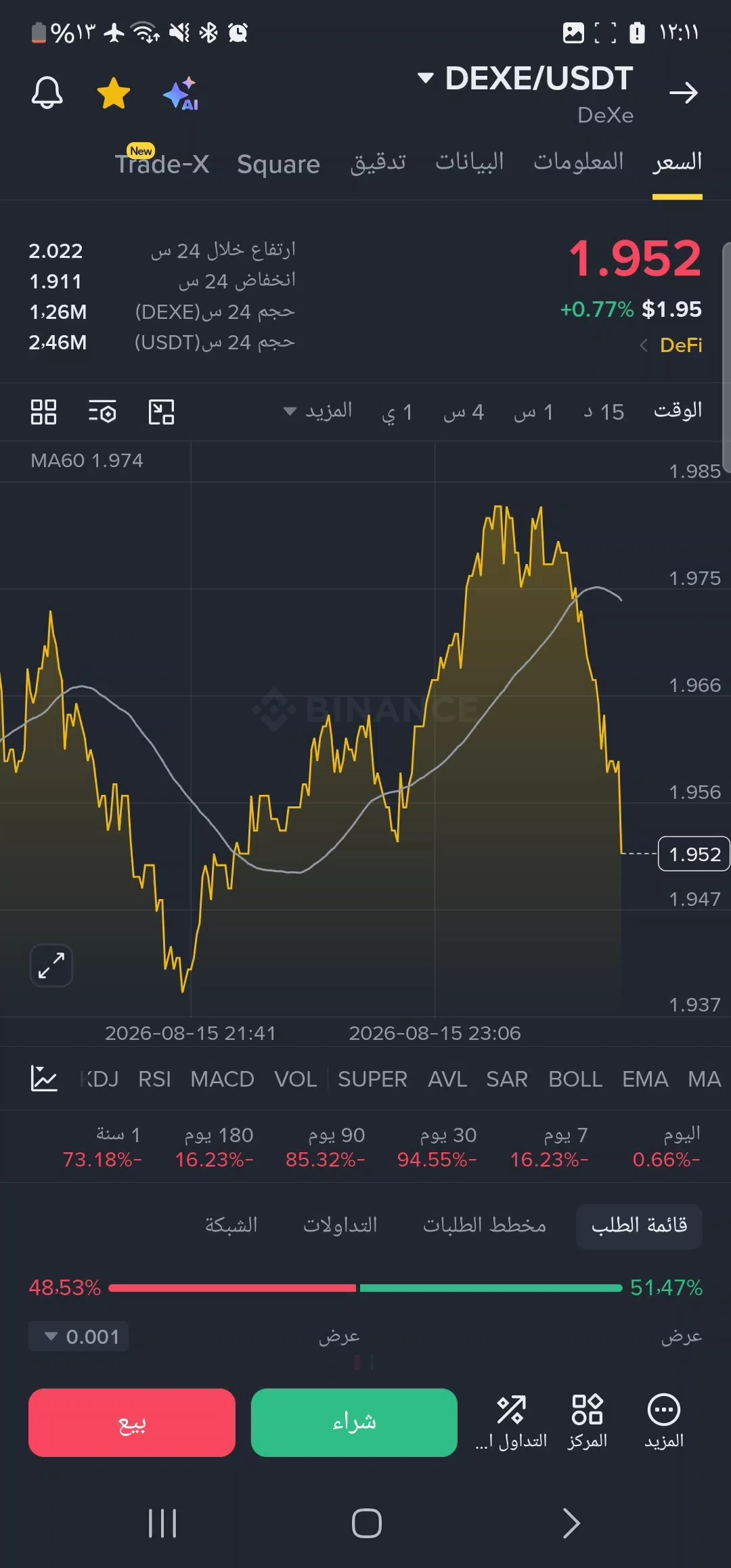Open the المركز hub icon
The height and width of the screenshot is (1568, 731).
click(587, 1422)
